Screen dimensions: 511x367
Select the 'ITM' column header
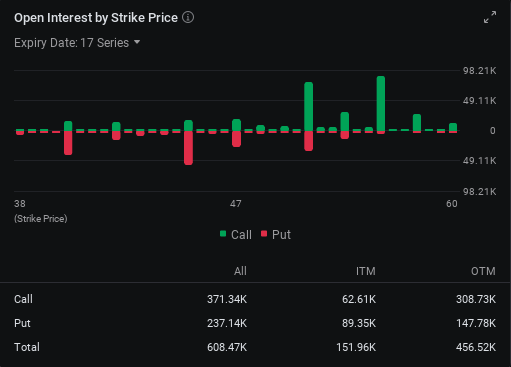coord(366,271)
